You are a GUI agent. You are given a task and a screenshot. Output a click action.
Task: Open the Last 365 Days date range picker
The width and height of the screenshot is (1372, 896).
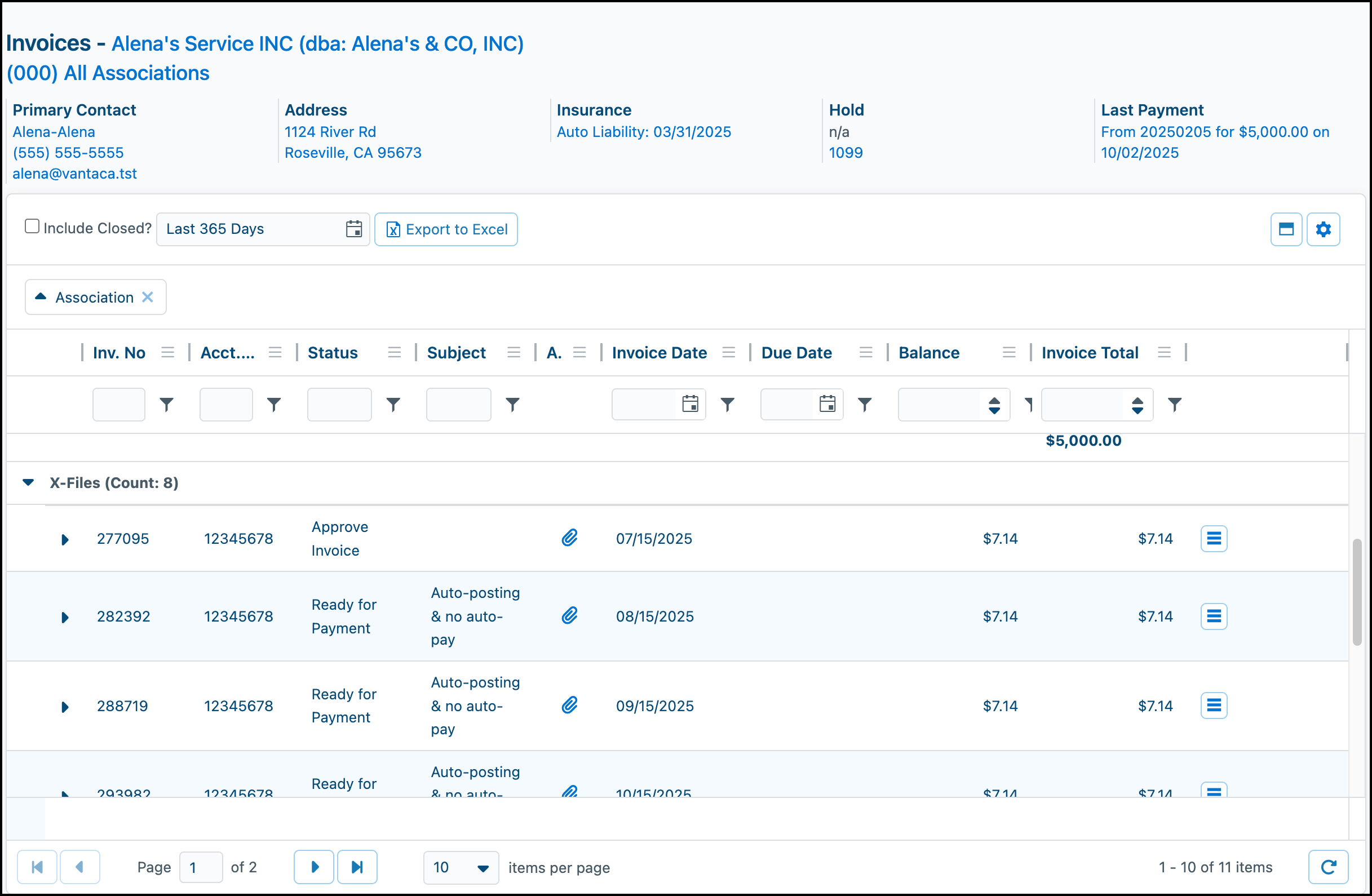263,229
